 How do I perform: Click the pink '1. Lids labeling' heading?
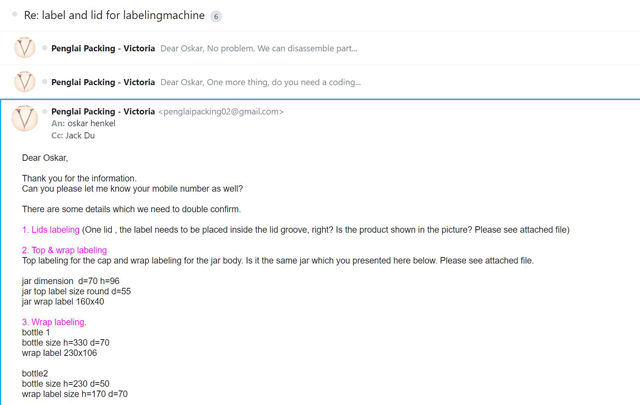tap(51, 230)
